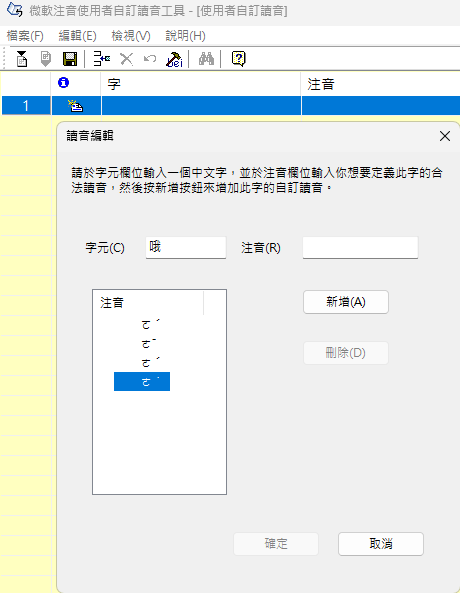Save with the floppy disk icon
Viewport: 460px width, 593px height.
tap(70, 59)
